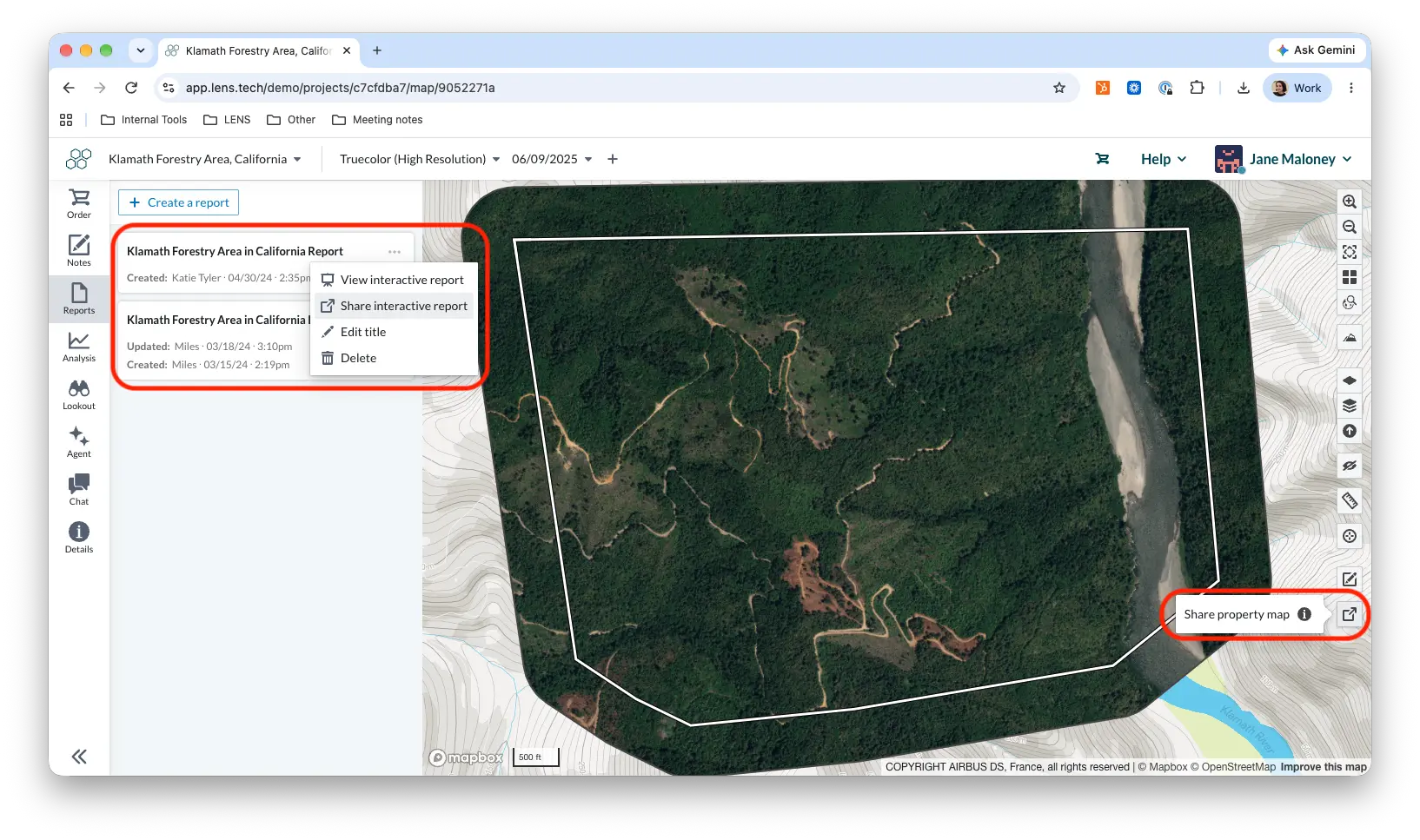Viewport: 1420px width, 840px height.
Task: Select Share interactive report menu item
Action: tap(394, 306)
